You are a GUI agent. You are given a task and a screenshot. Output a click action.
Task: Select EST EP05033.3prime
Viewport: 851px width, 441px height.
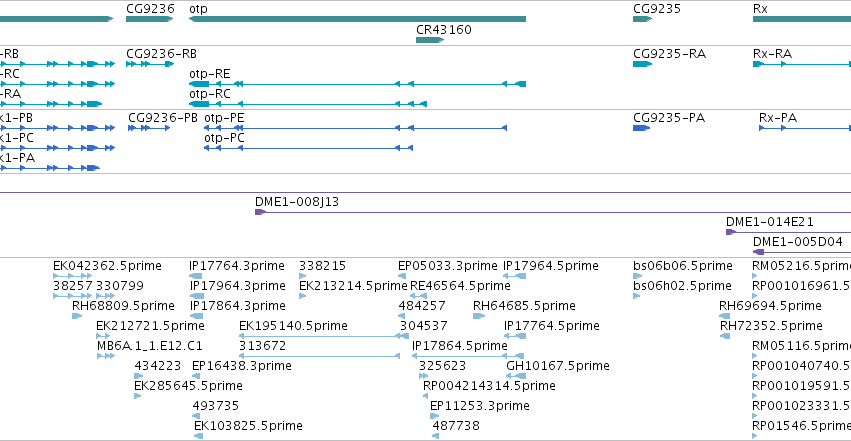click(x=402, y=276)
